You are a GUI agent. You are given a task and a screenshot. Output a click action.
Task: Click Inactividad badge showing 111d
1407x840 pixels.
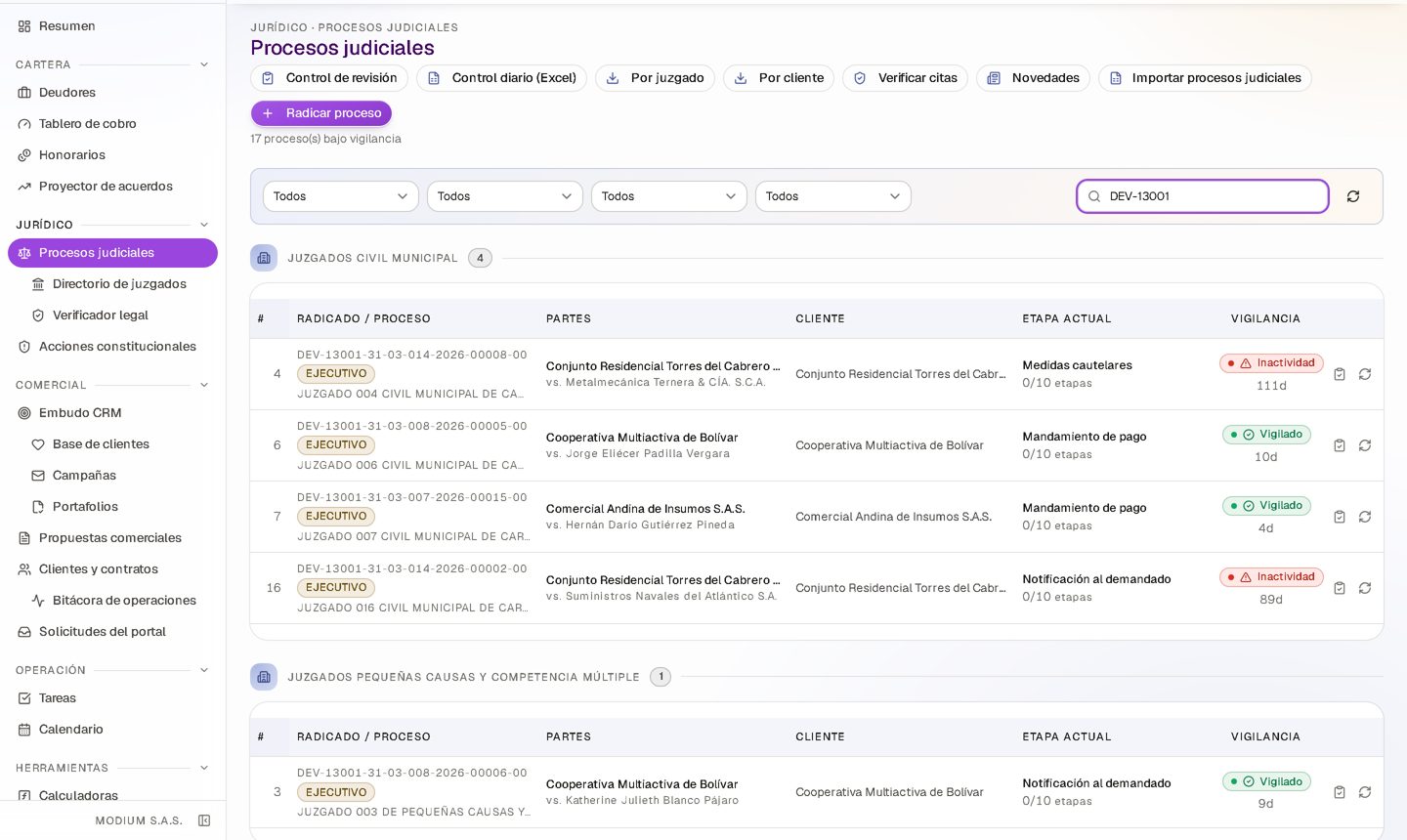[1271, 363]
